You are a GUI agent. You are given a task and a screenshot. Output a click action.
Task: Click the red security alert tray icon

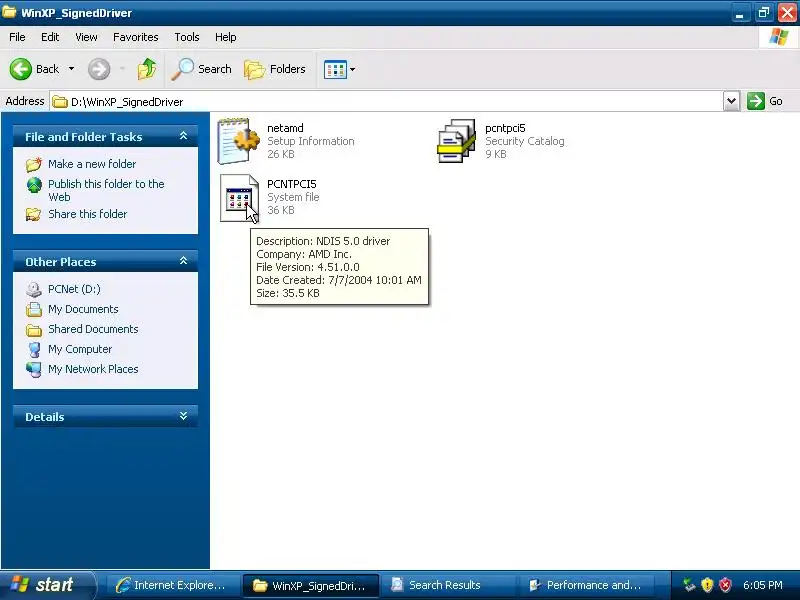tap(725, 585)
